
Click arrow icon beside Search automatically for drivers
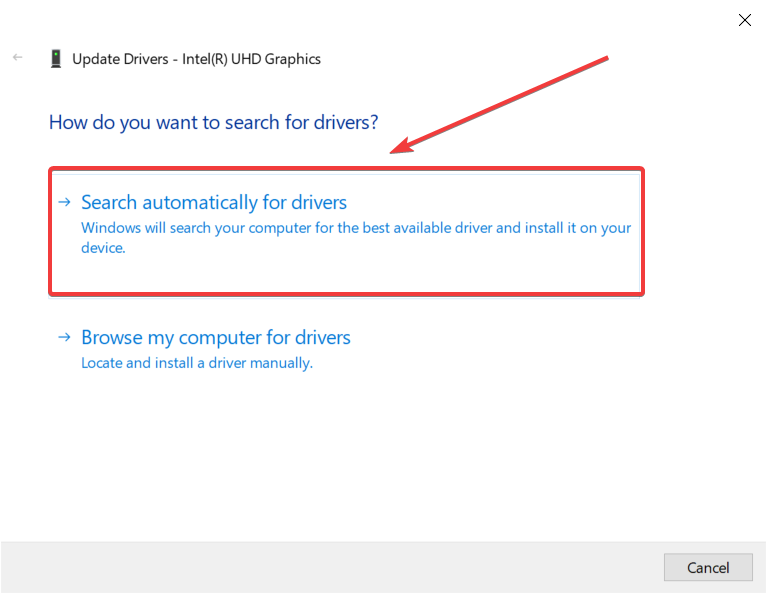(65, 202)
